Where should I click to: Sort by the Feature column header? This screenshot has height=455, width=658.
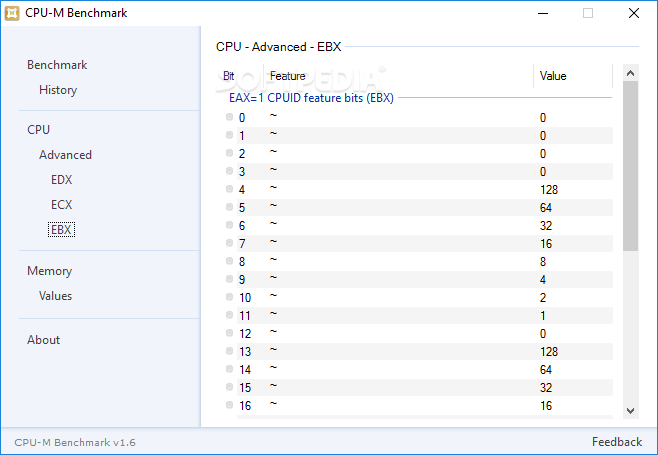pos(287,76)
